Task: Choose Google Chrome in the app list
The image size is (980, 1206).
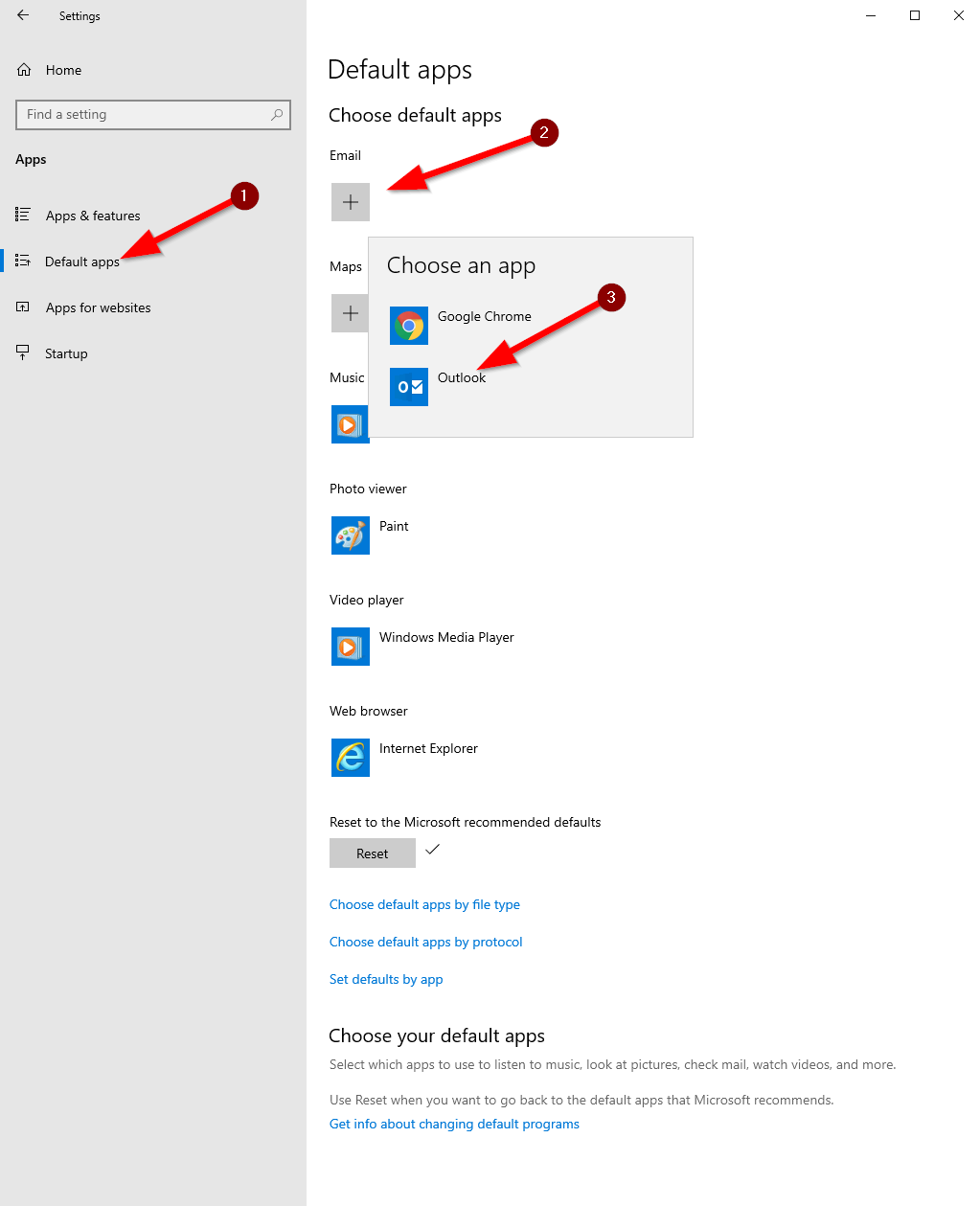Action: [484, 317]
